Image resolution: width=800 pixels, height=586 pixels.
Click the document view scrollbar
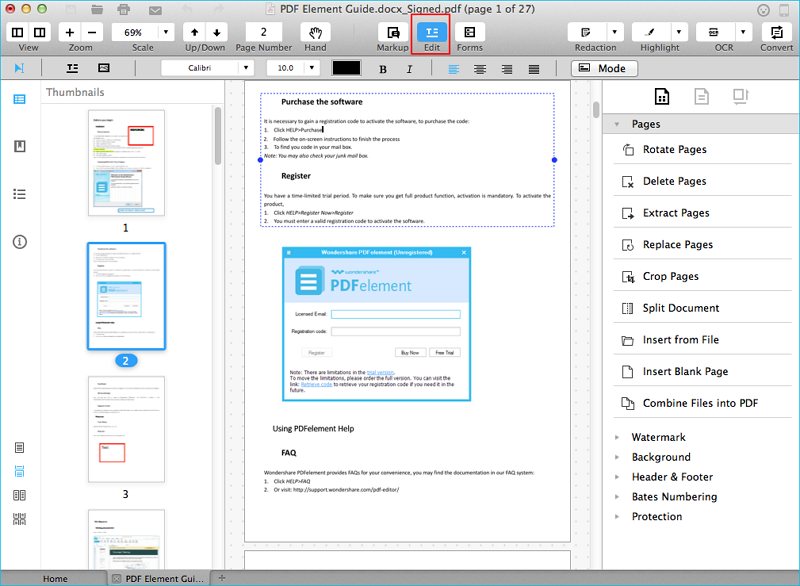pyautogui.click(x=596, y=110)
